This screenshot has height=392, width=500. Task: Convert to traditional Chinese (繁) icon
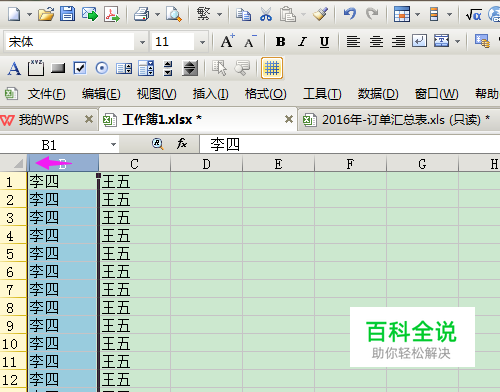(204, 14)
